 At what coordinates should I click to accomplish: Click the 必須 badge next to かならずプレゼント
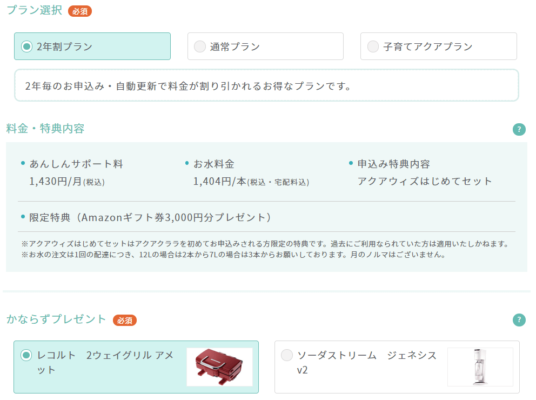tap(125, 320)
